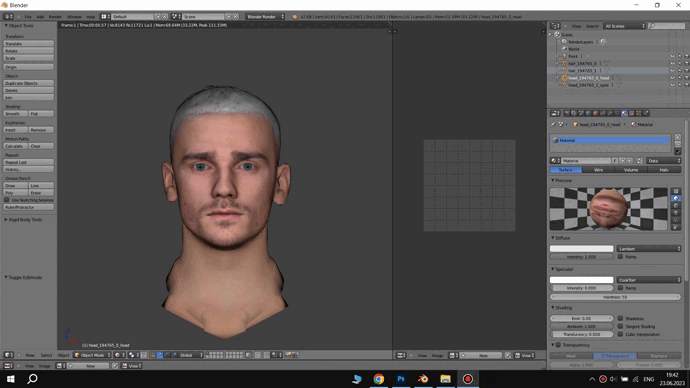
Task: Open the Add menu in the top bar
Action: tap(40, 17)
